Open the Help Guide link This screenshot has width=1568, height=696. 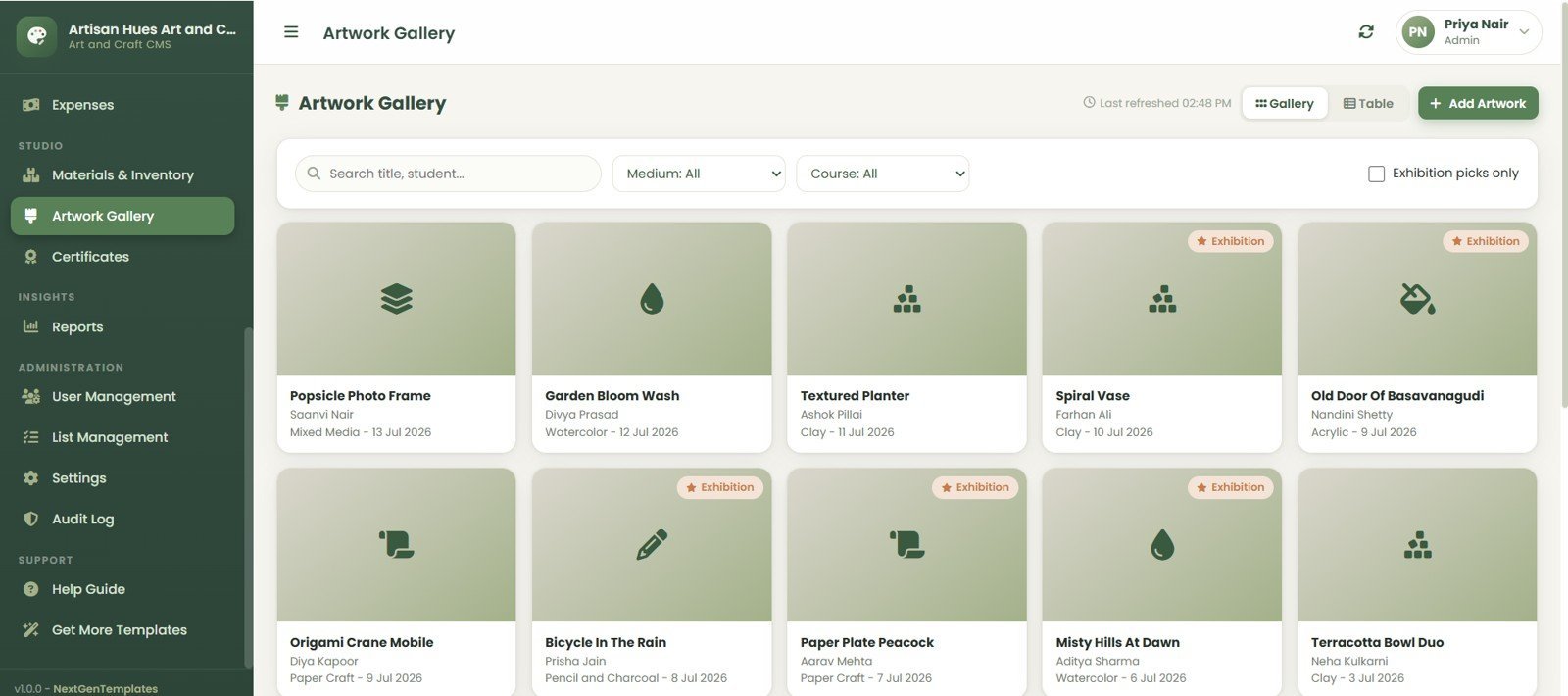point(122,590)
